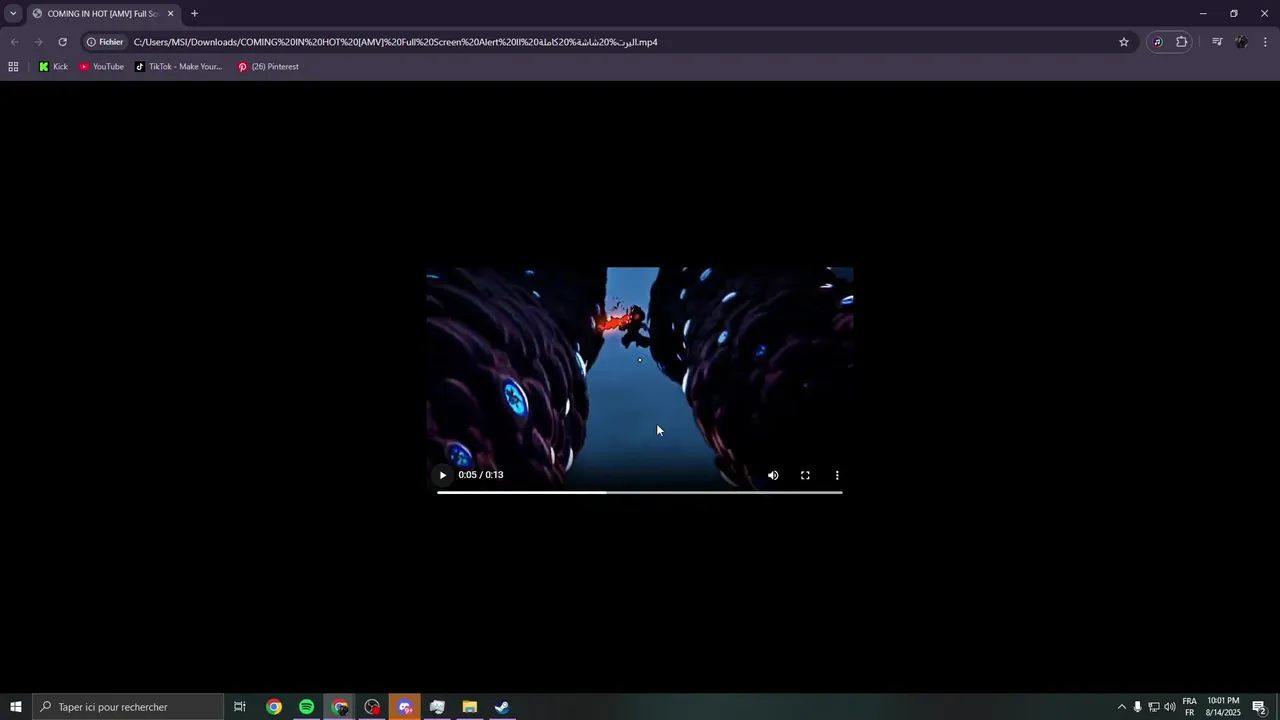The image size is (1280, 720).
Task: Open Discord from the taskbar
Action: pos(405,707)
